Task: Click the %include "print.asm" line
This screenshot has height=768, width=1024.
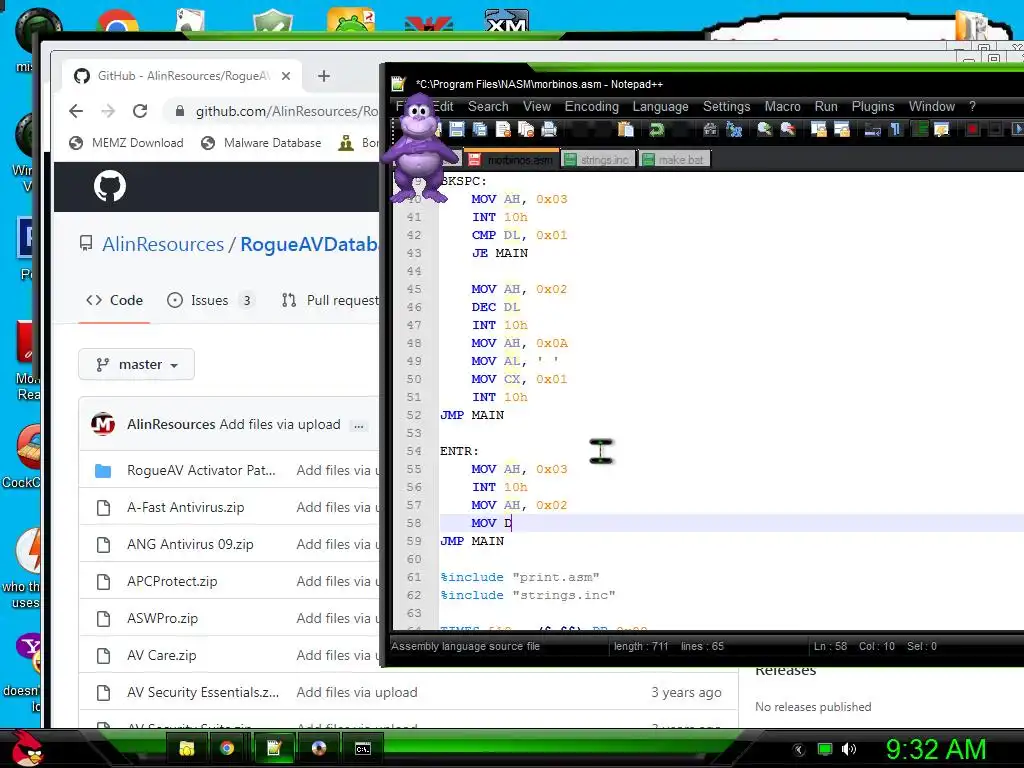Action: [520, 577]
